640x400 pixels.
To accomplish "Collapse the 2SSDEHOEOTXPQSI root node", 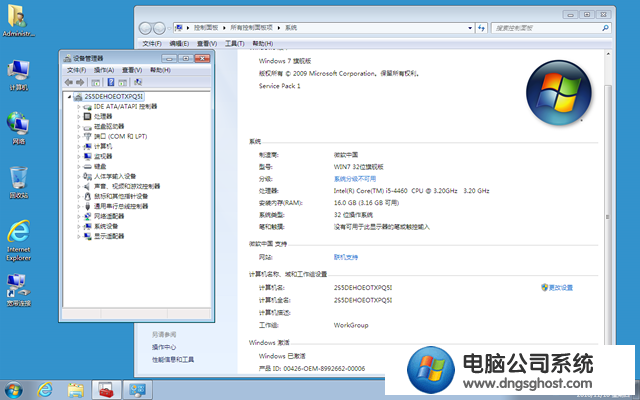I will click(x=69, y=97).
